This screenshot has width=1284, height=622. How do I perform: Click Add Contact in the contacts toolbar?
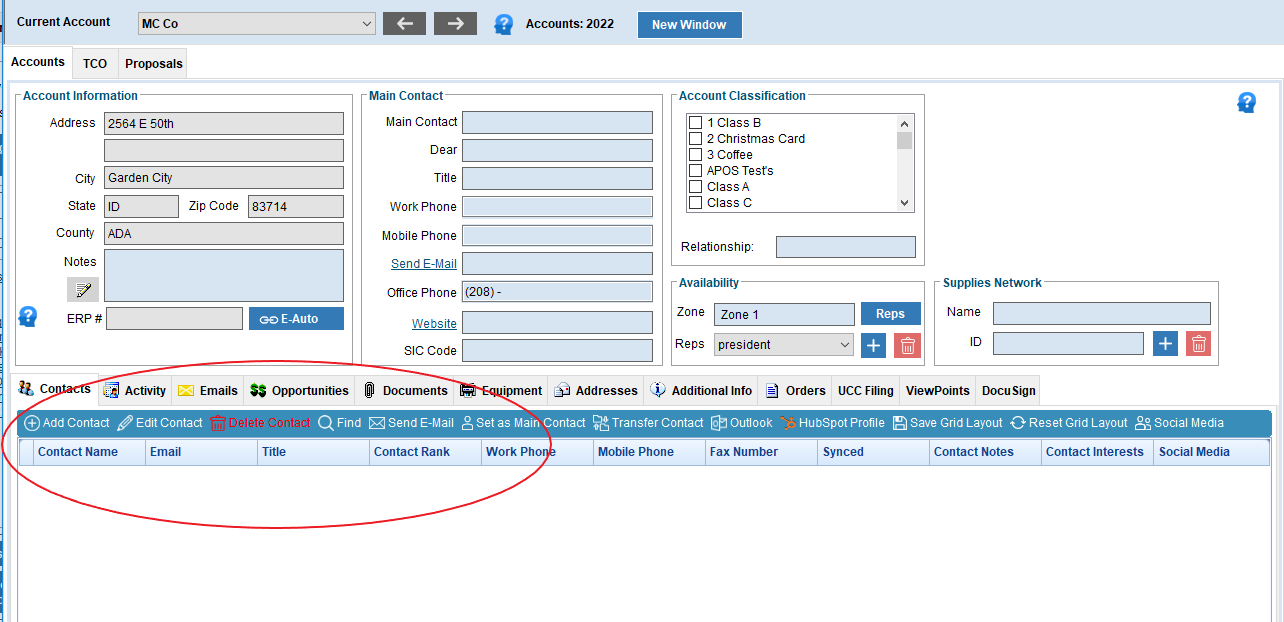[x=67, y=423]
